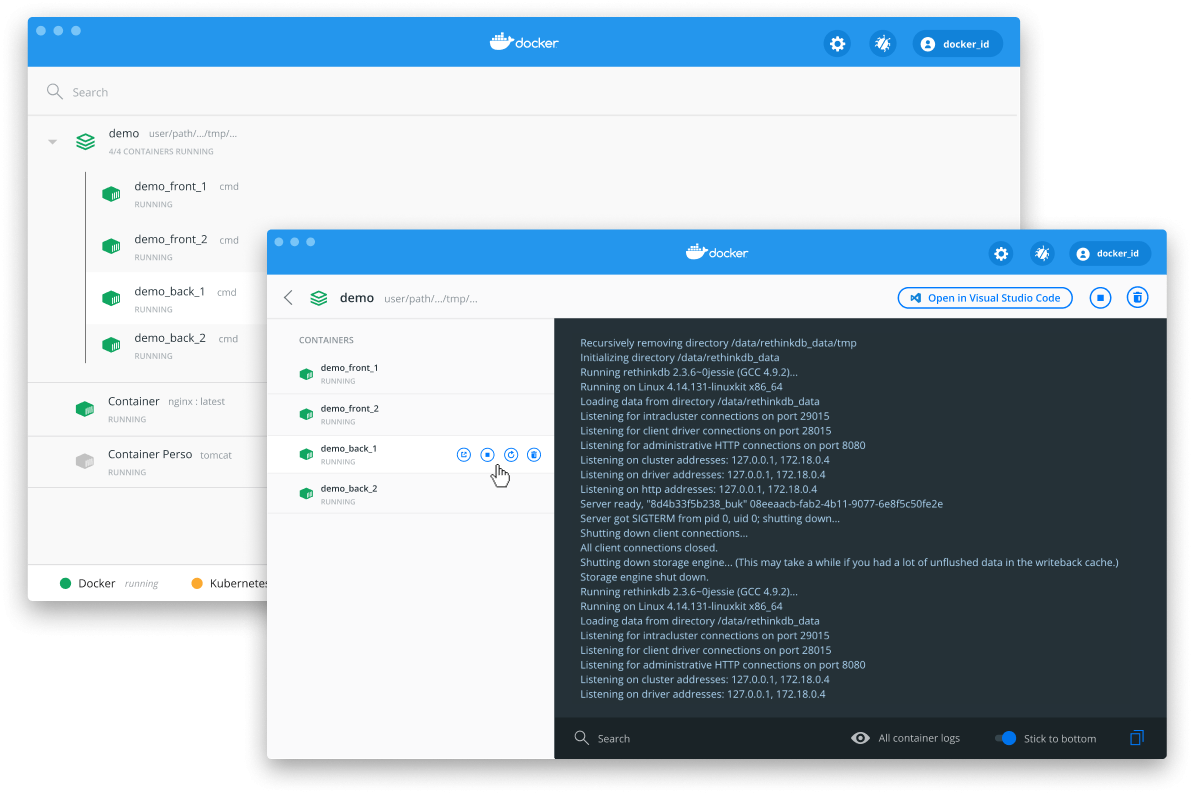Click green Docker running status dot
The image size is (1191, 793).
point(65,583)
